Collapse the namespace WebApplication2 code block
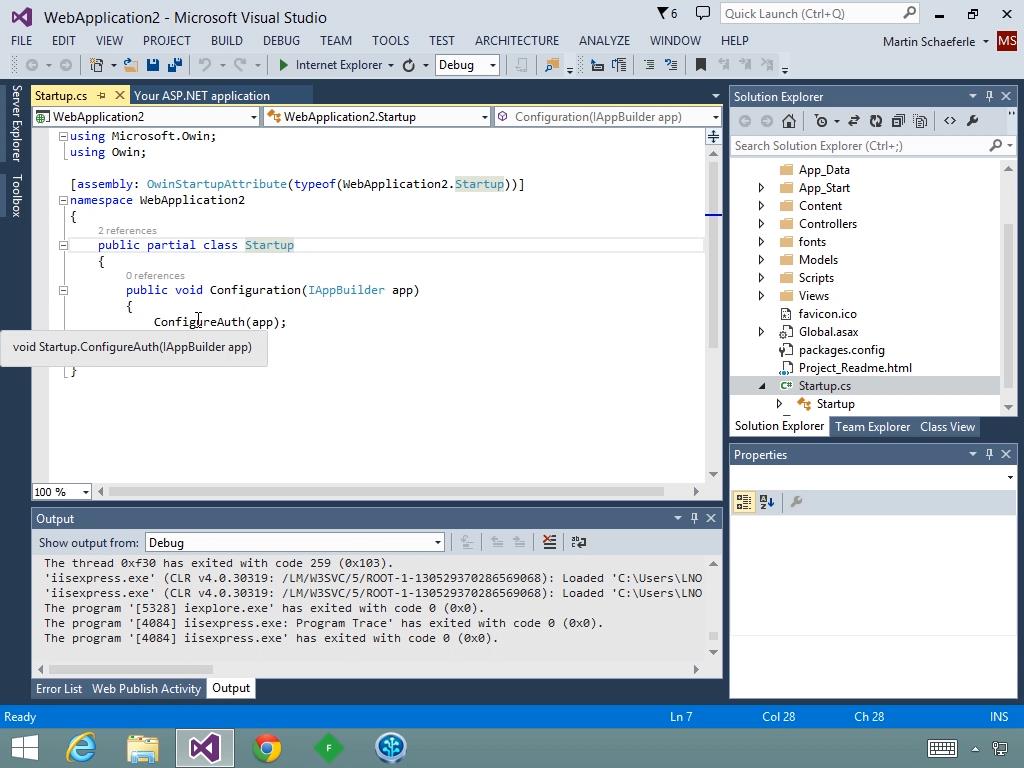Viewport: 1024px width, 768px height. point(63,200)
